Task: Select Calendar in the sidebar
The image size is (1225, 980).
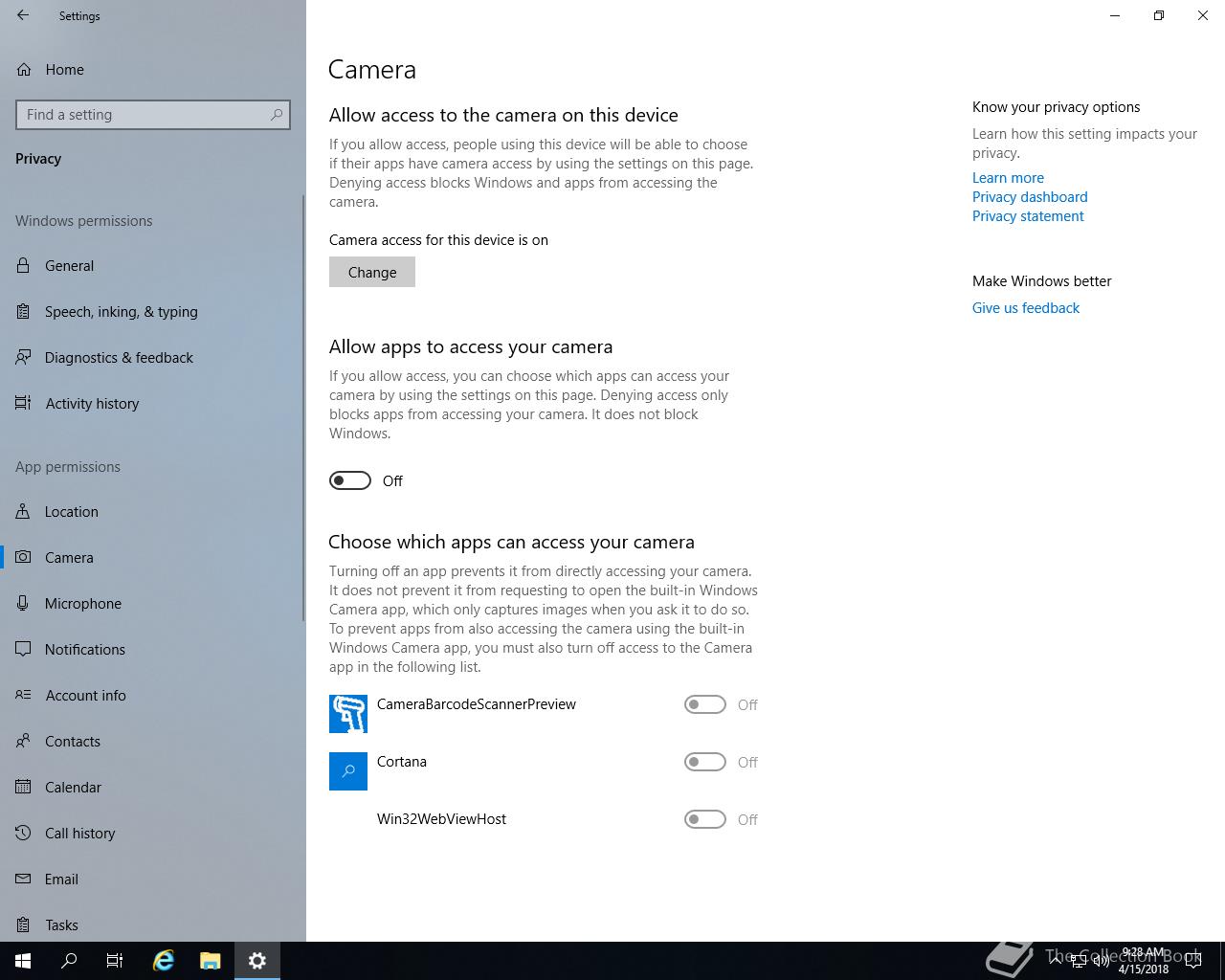Action: click(73, 787)
